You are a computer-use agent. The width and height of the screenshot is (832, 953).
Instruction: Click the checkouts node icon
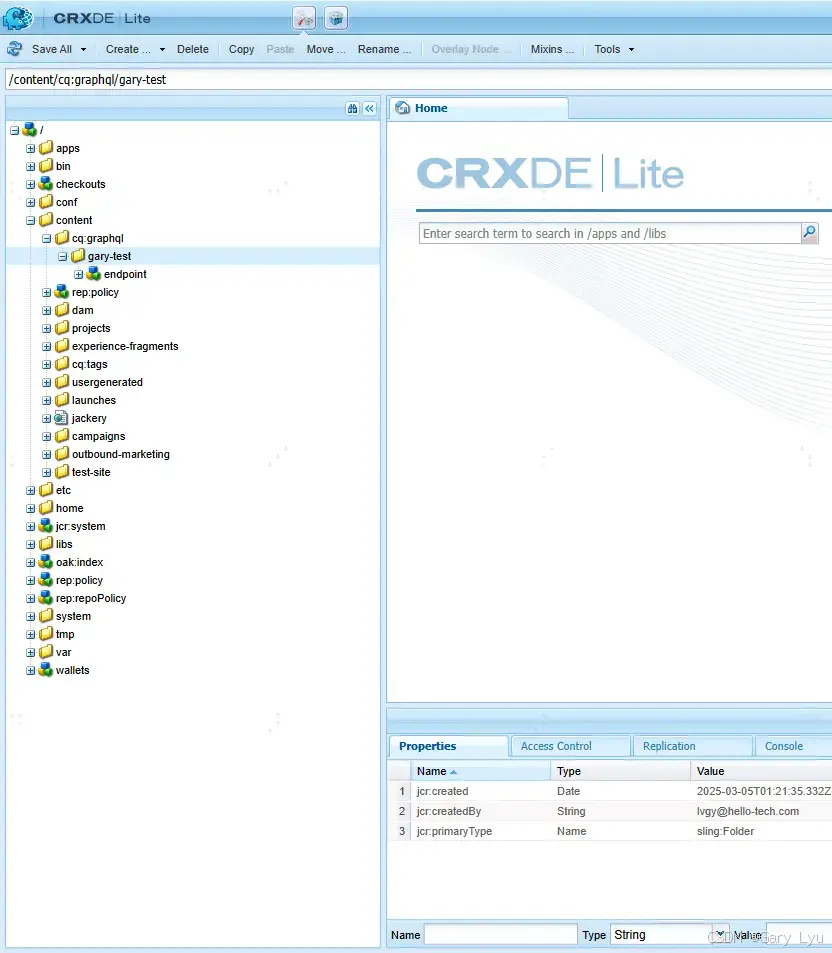pos(46,184)
